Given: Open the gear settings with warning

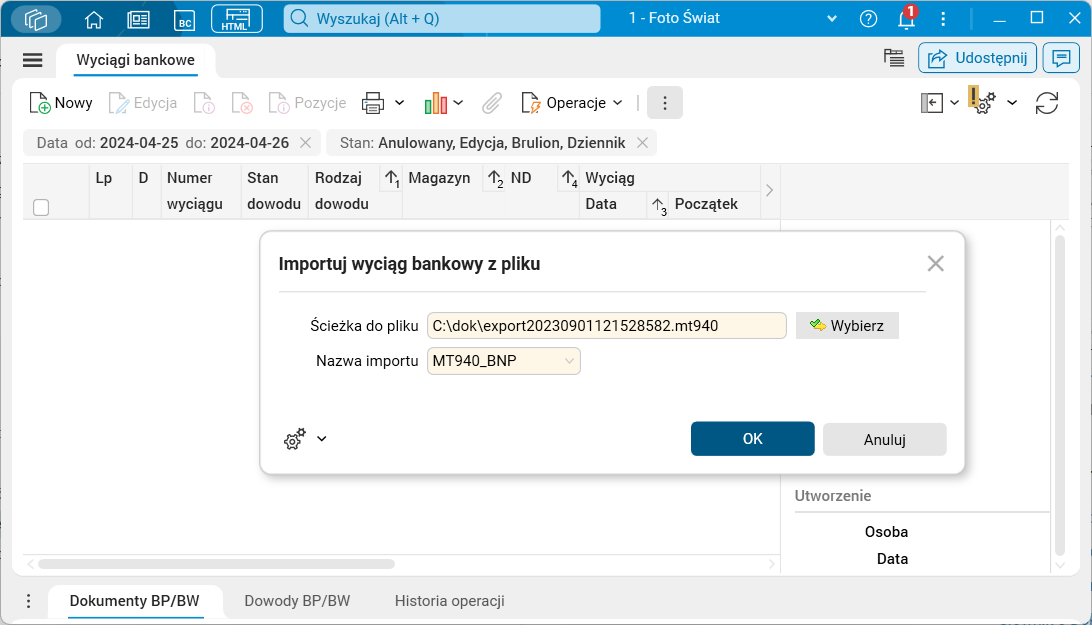Looking at the screenshot, I should 983,102.
